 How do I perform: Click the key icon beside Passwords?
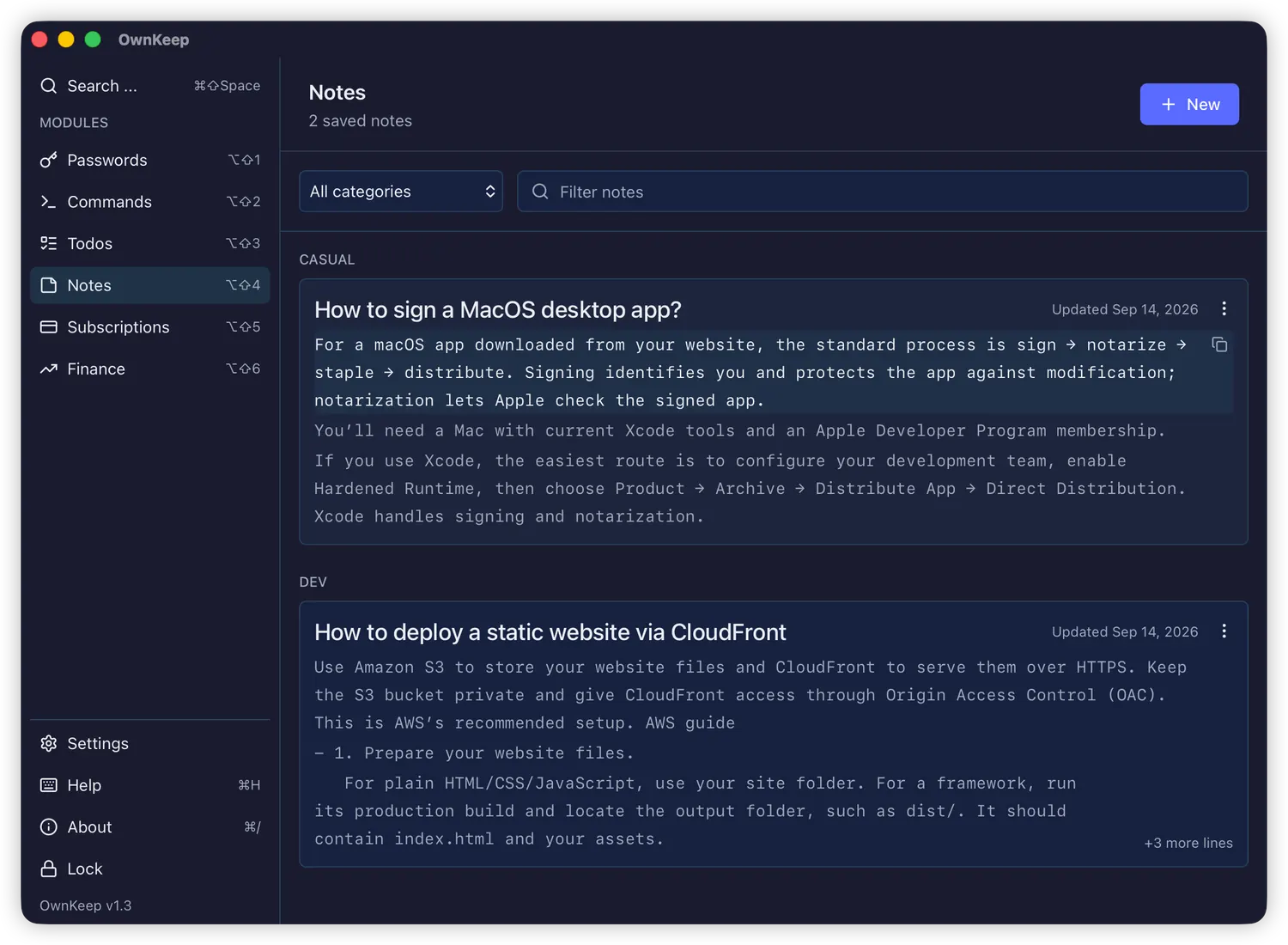click(x=49, y=160)
